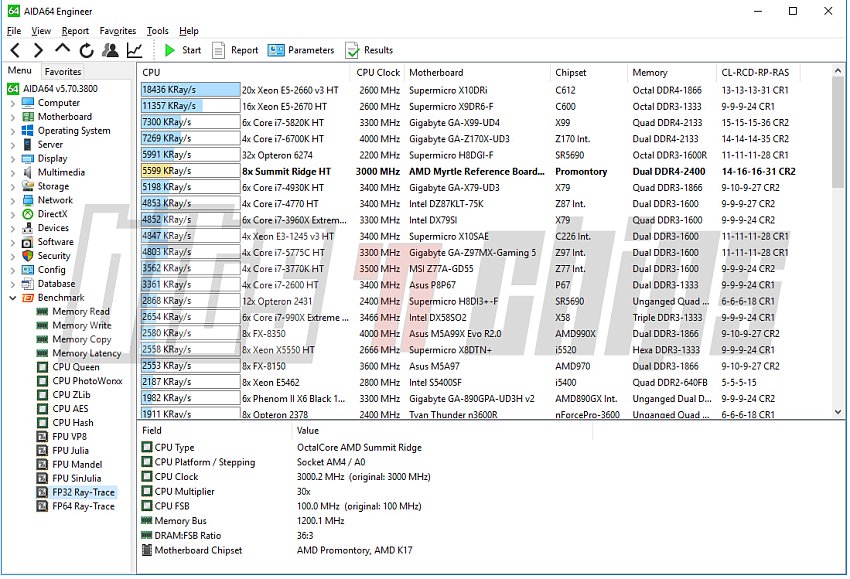Open the user manage toolbar icon

111,50
